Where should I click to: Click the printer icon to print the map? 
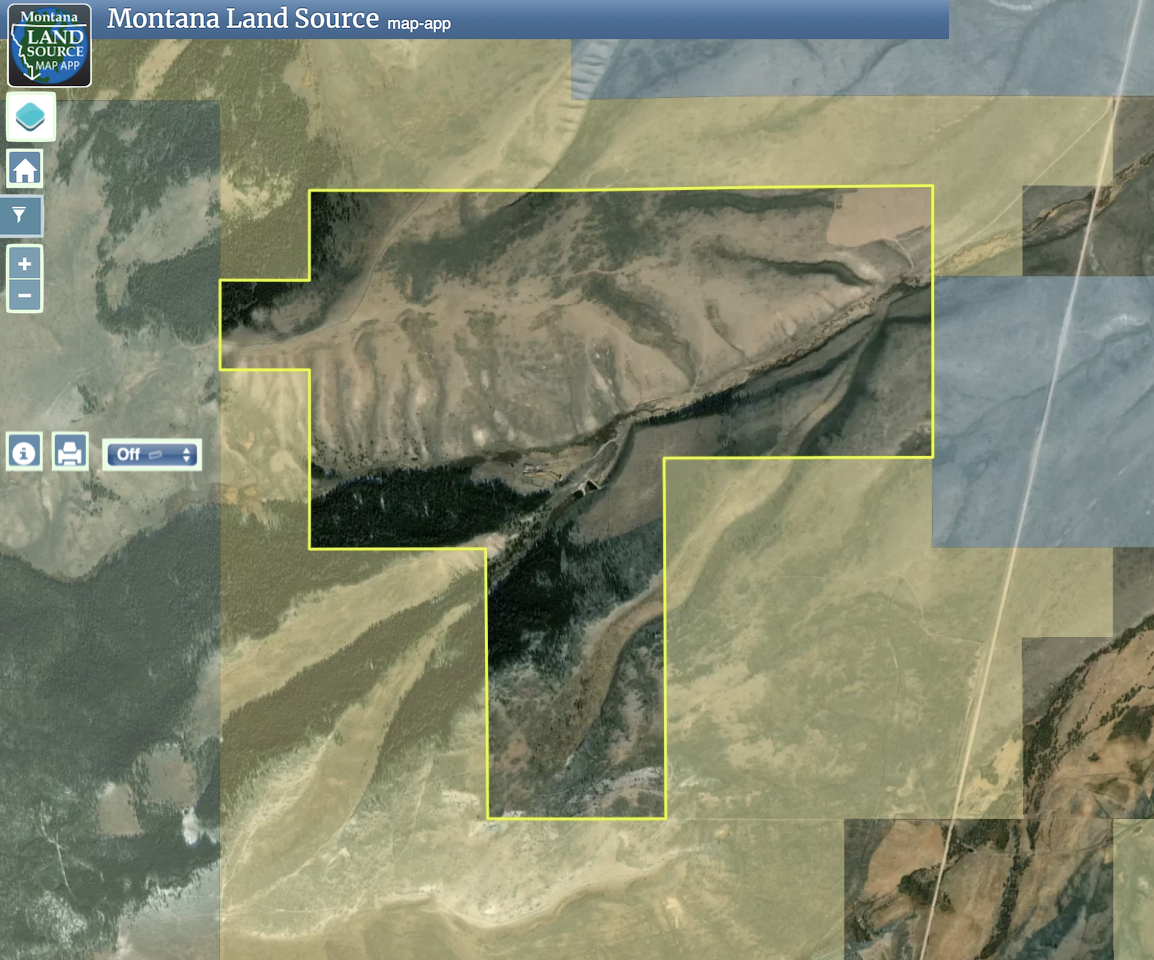coord(69,451)
